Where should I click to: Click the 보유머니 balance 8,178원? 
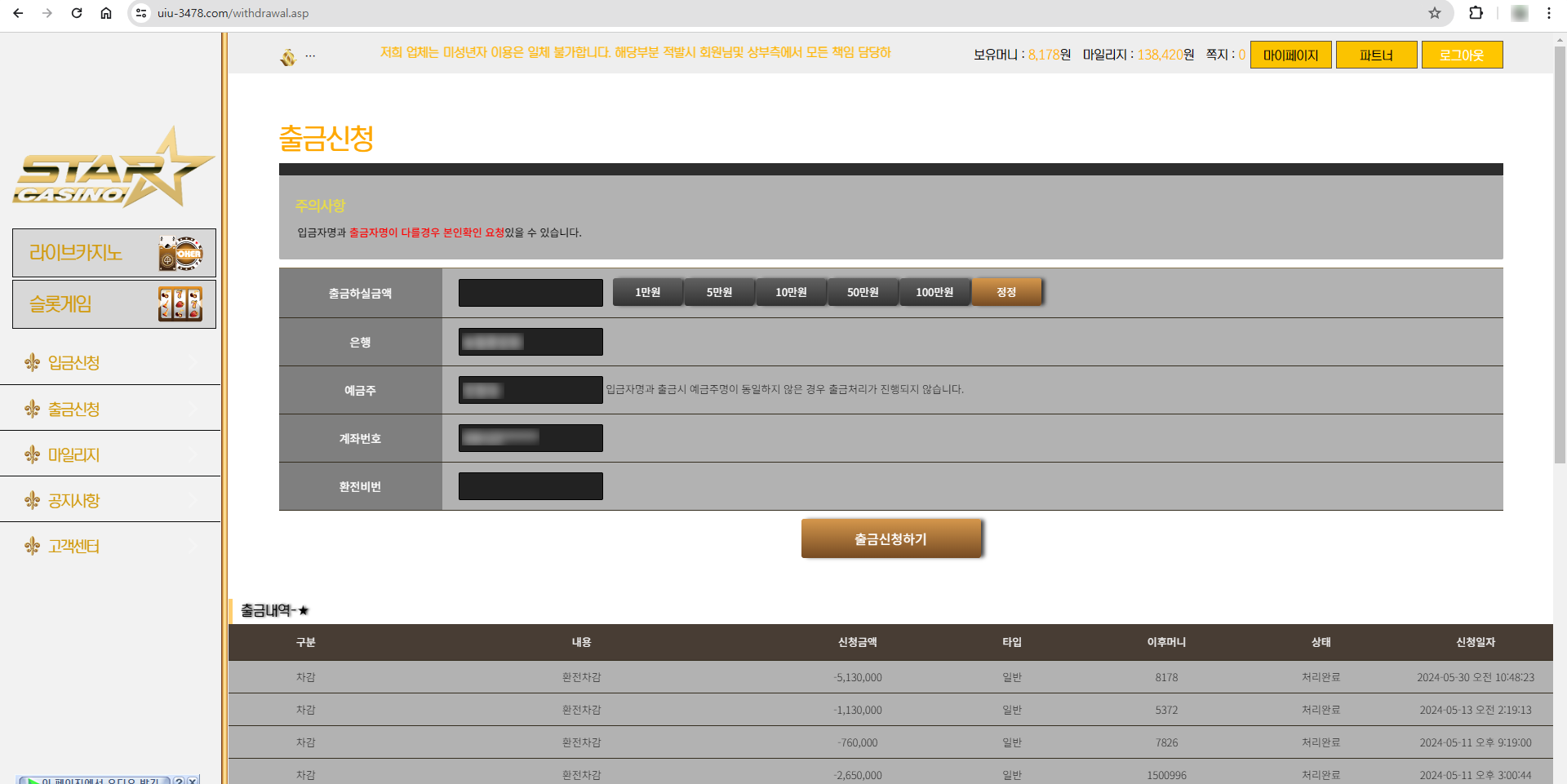tap(1050, 55)
